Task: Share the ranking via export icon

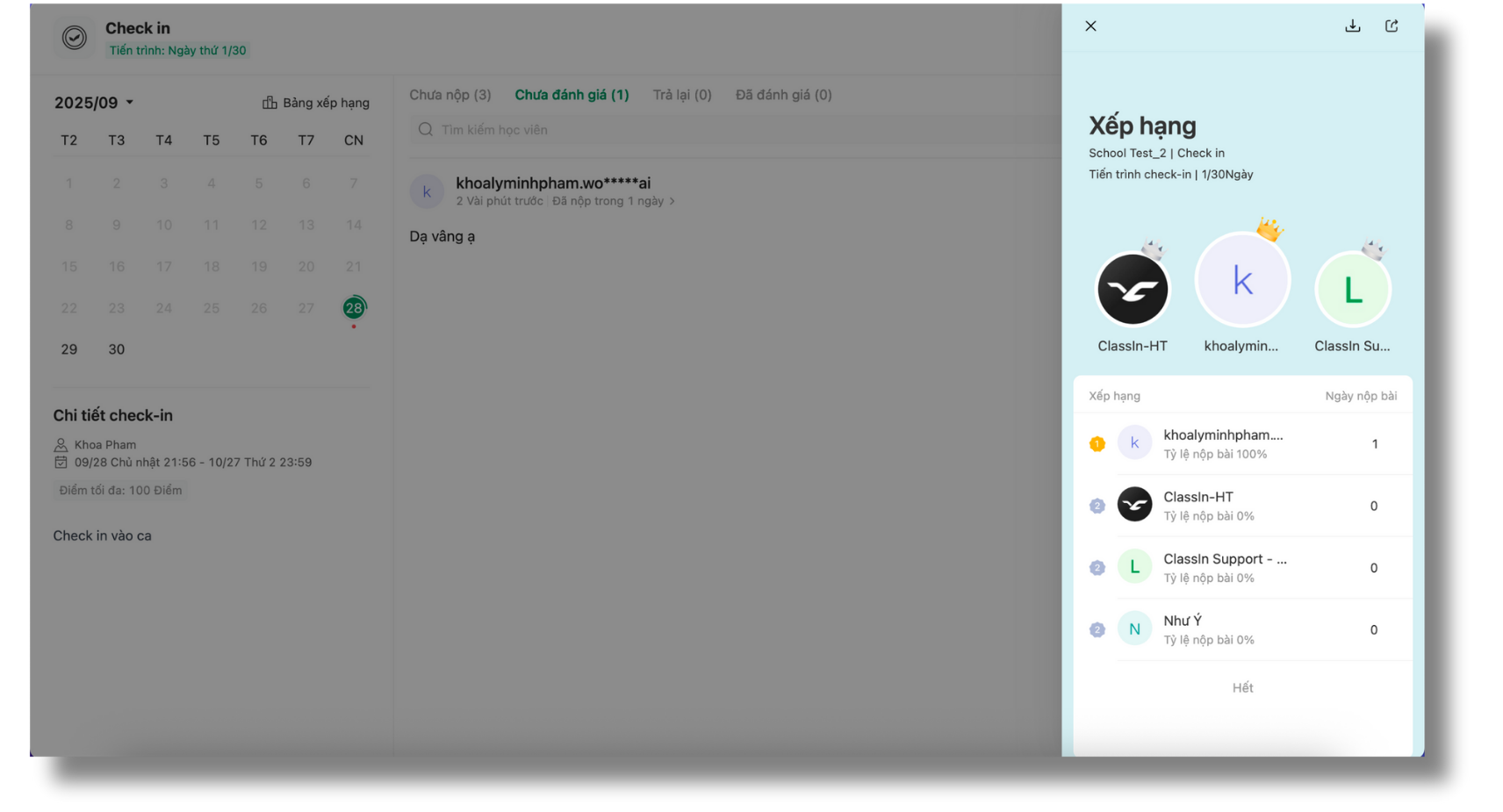Action: tap(1392, 26)
